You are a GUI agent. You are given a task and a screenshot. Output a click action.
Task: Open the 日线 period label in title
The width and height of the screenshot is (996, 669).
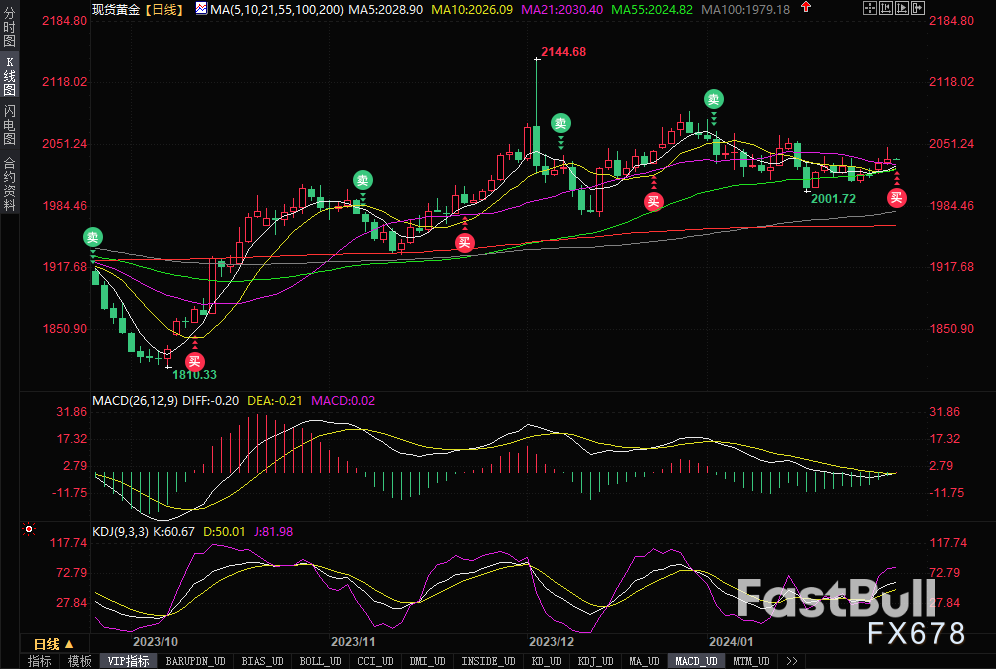click(164, 9)
